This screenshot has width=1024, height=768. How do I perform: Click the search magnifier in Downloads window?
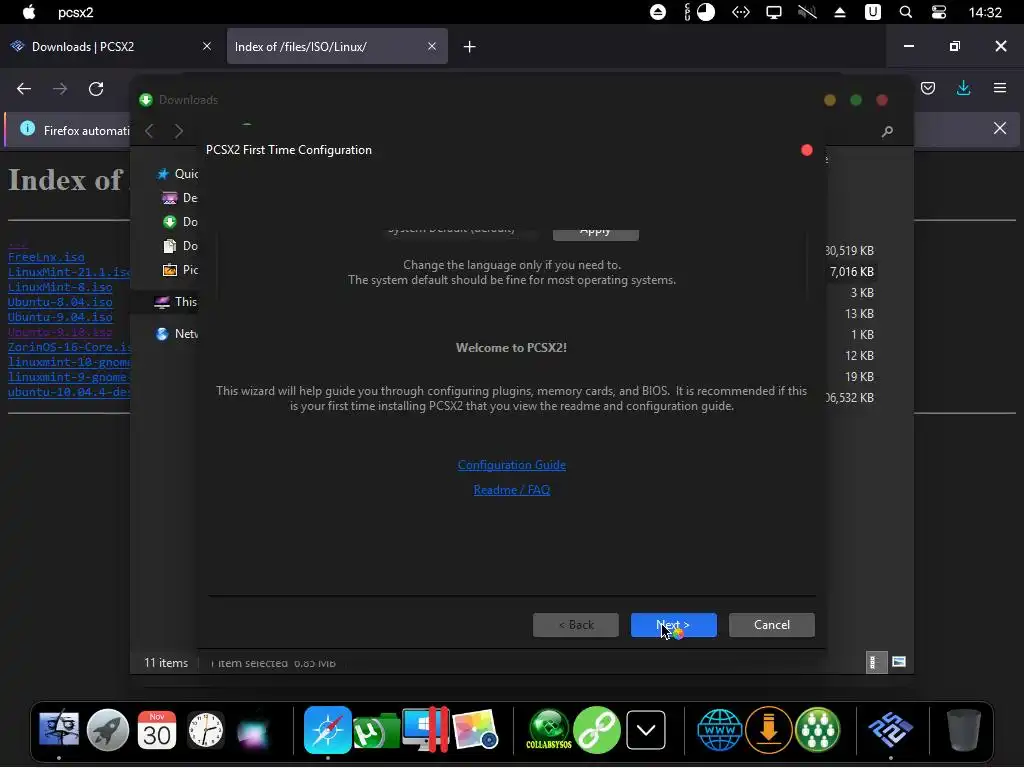click(887, 132)
